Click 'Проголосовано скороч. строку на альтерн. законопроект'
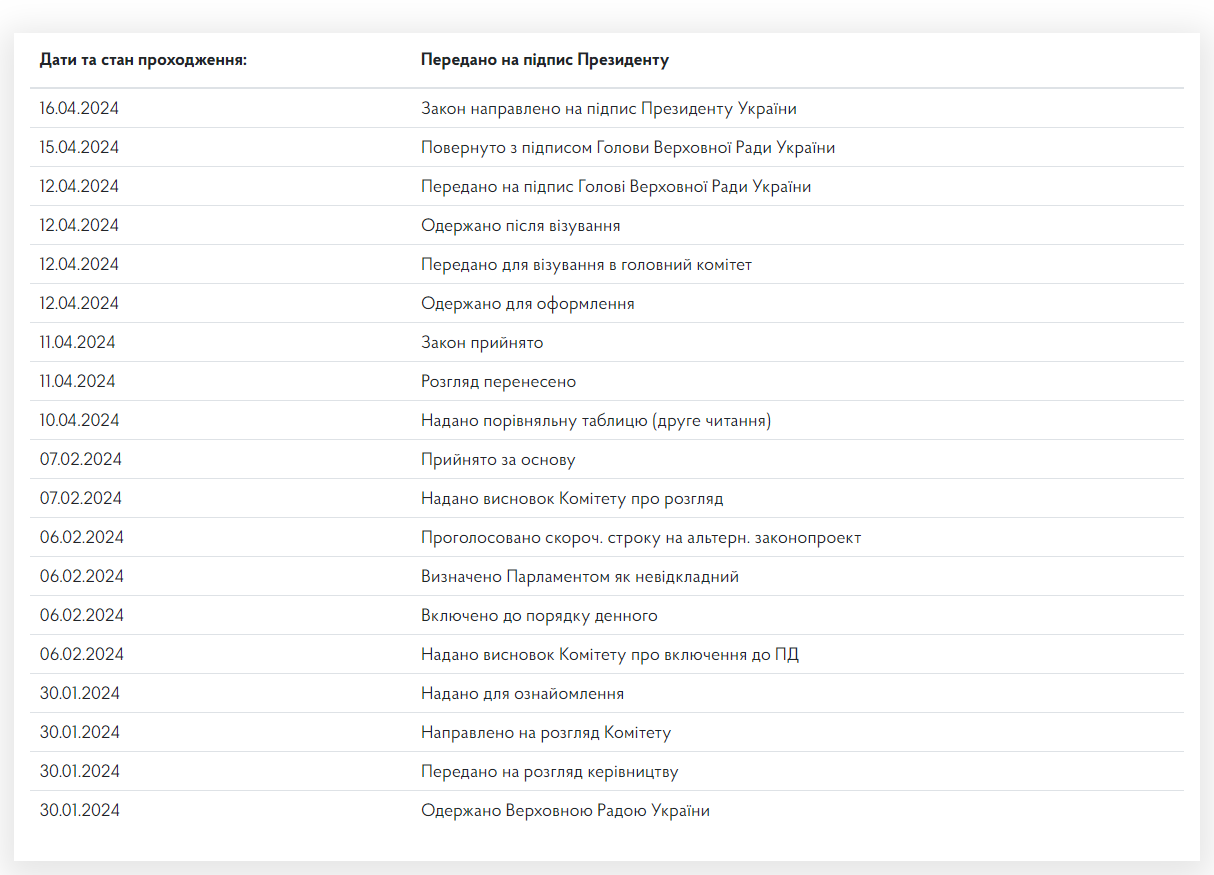This screenshot has height=875, width=1214. 640,538
